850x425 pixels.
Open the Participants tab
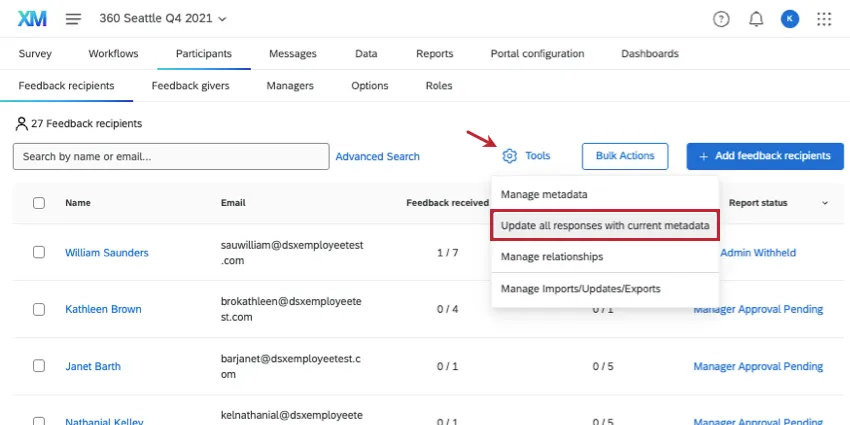point(204,54)
